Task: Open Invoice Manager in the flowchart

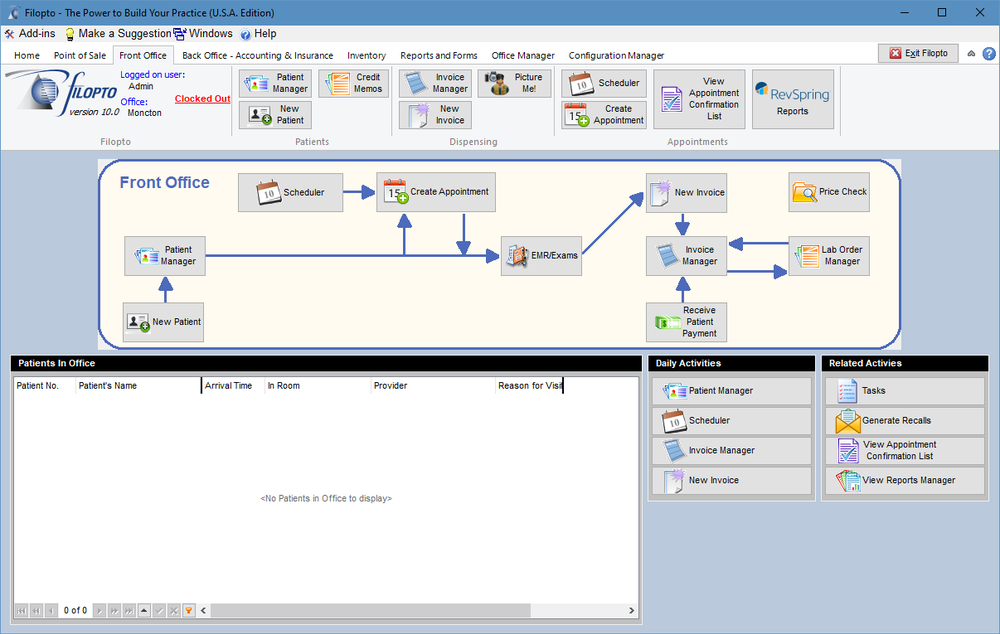Action: point(686,256)
